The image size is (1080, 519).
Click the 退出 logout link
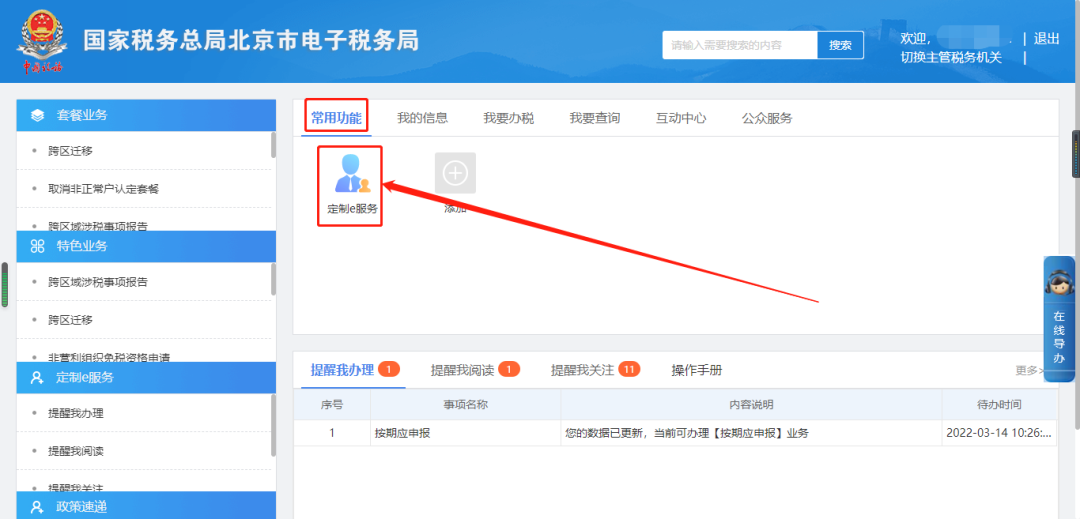(x=1046, y=39)
